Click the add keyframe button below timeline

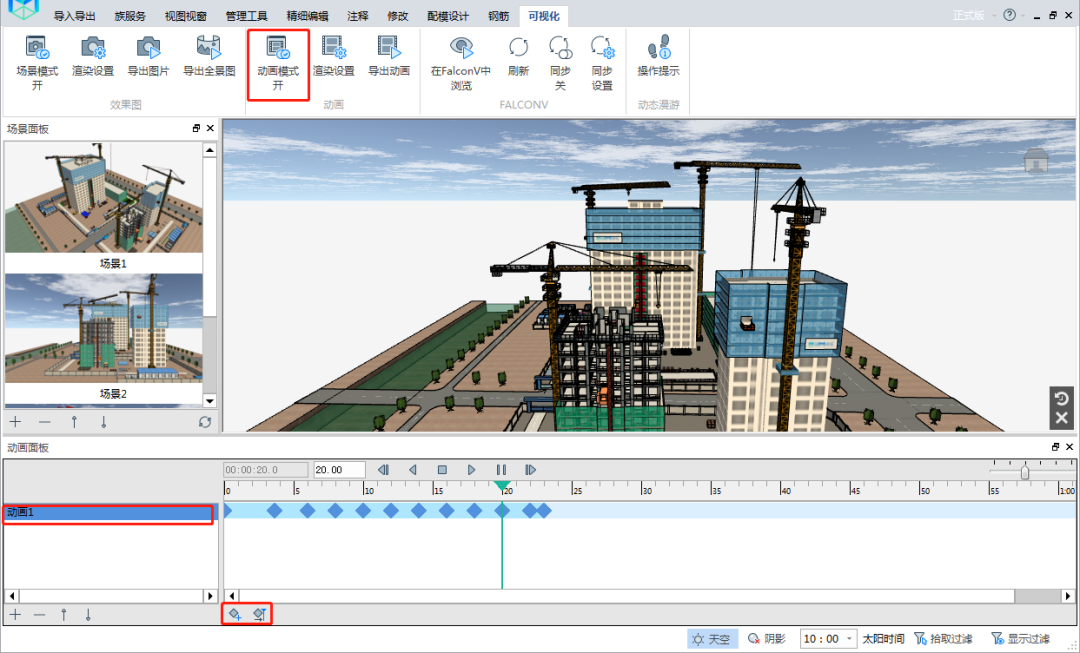coord(234,614)
